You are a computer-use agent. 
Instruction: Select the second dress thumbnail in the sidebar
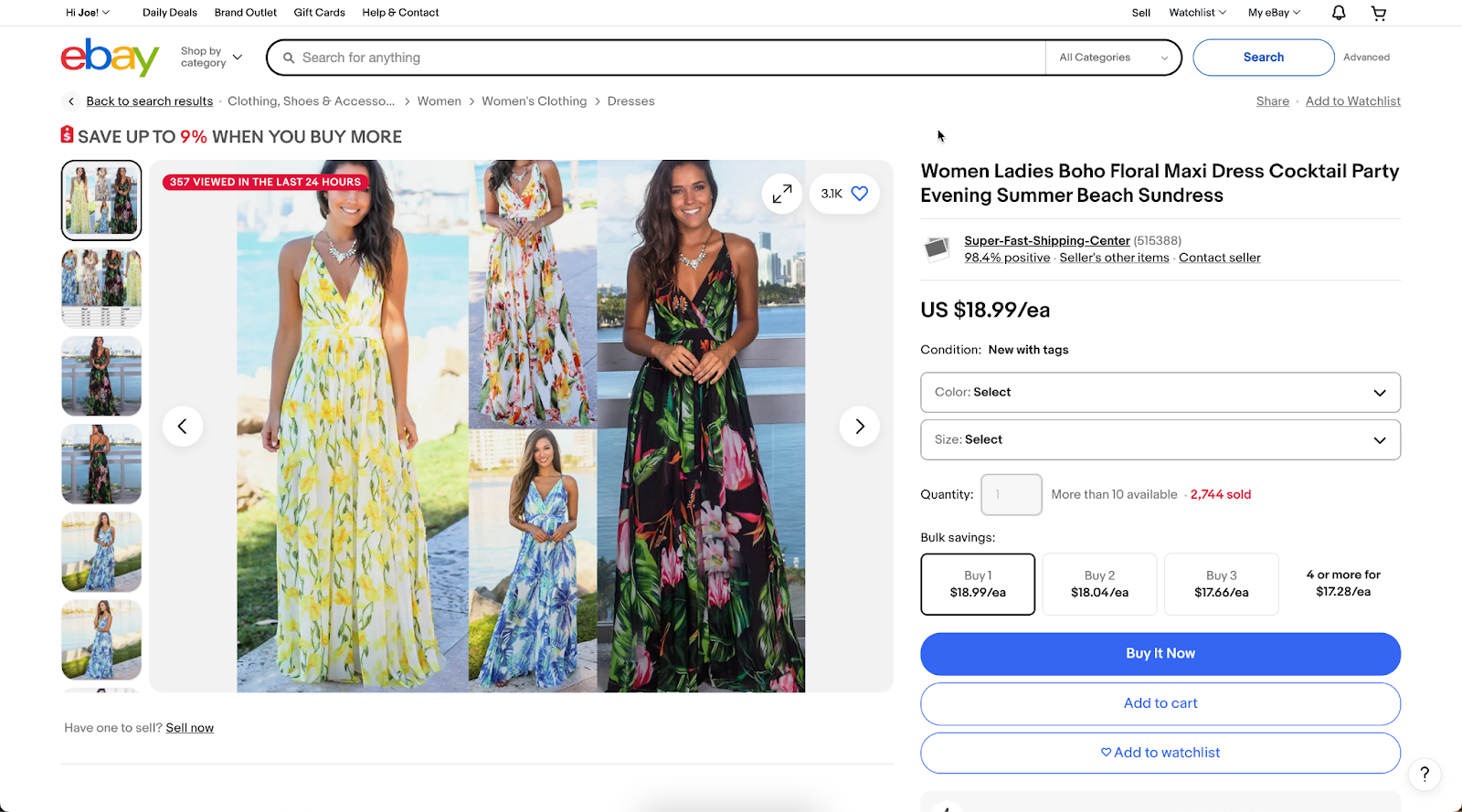101,288
